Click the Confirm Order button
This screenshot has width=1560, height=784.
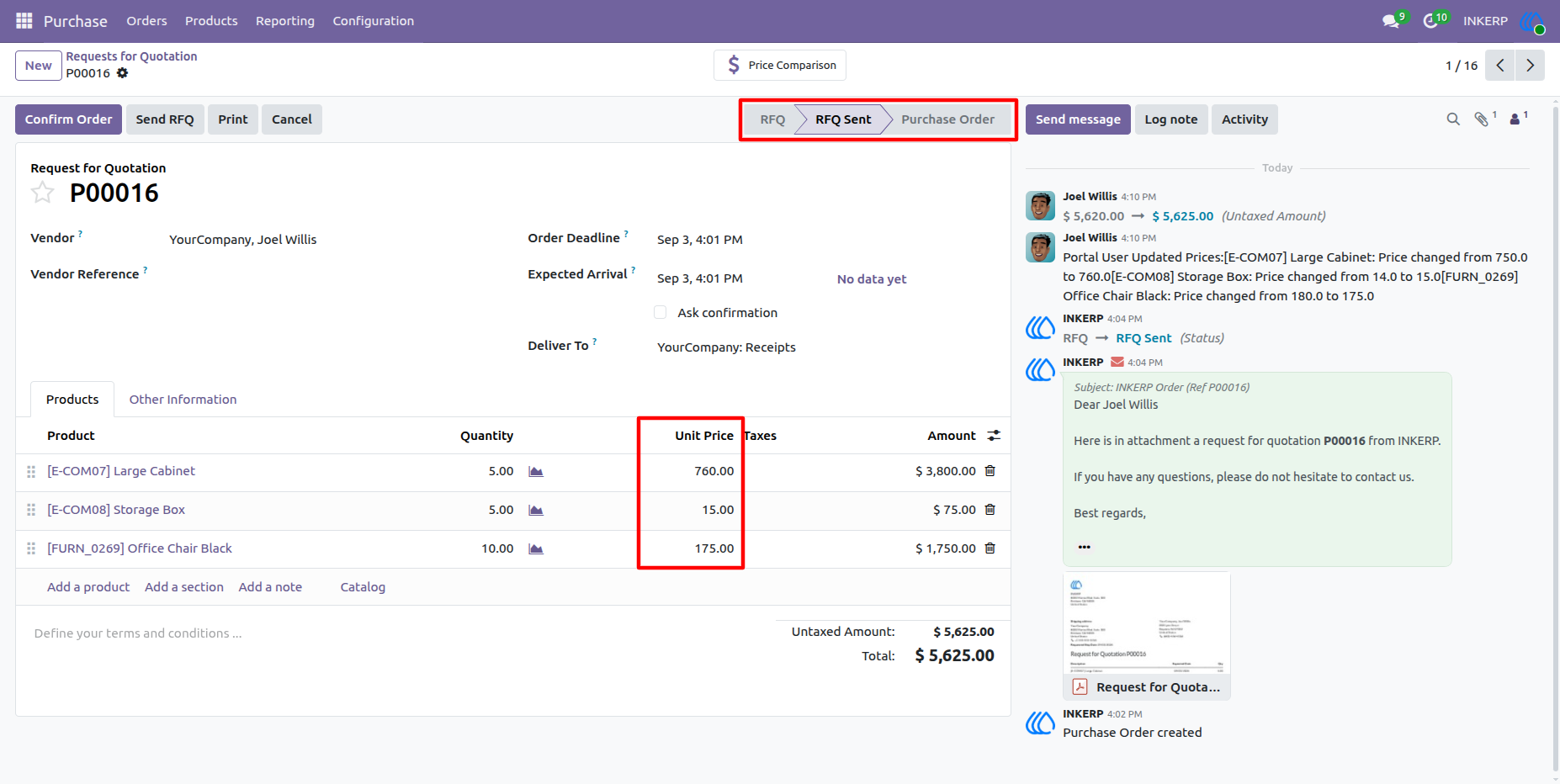click(69, 119)
